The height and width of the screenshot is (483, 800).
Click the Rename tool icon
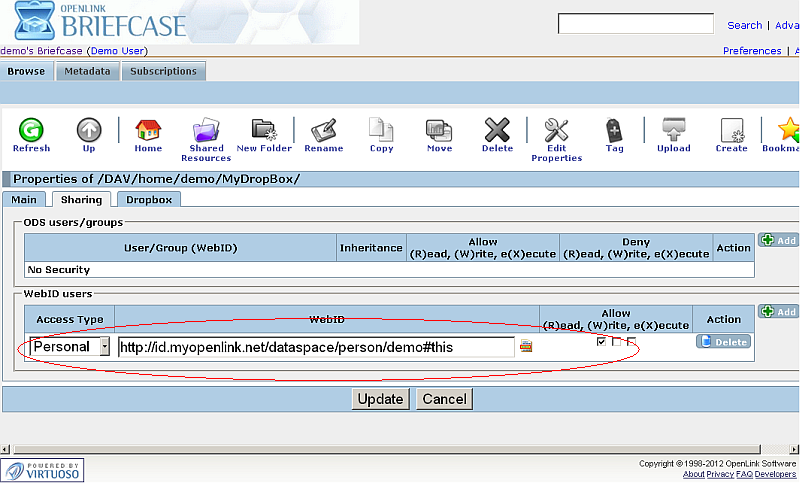(323, 135)
